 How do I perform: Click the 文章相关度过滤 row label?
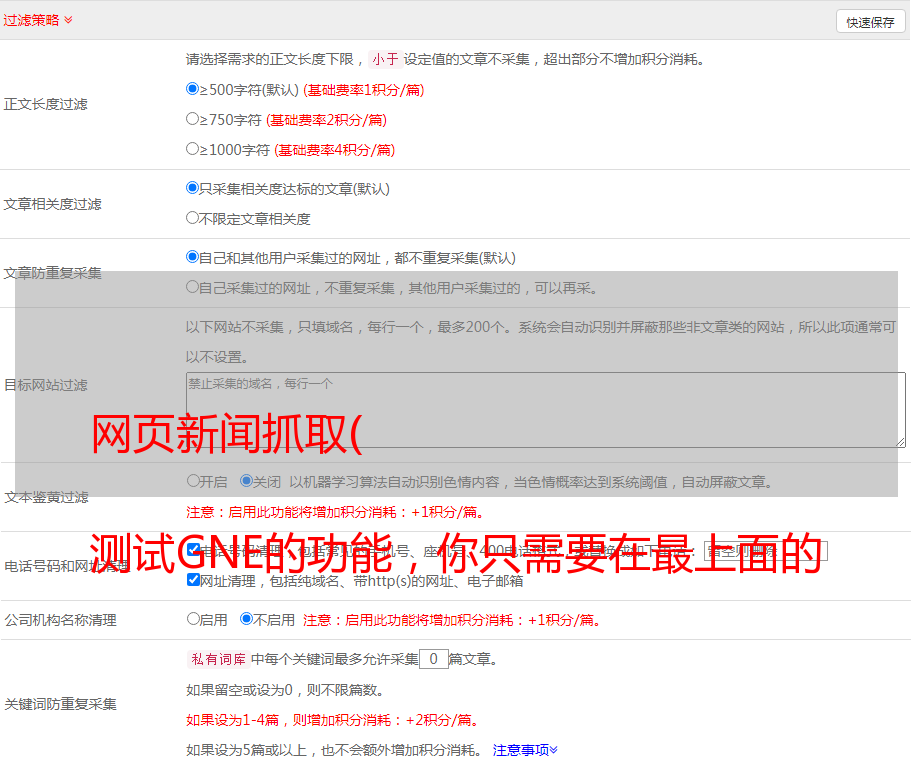[x=52, y=204]
